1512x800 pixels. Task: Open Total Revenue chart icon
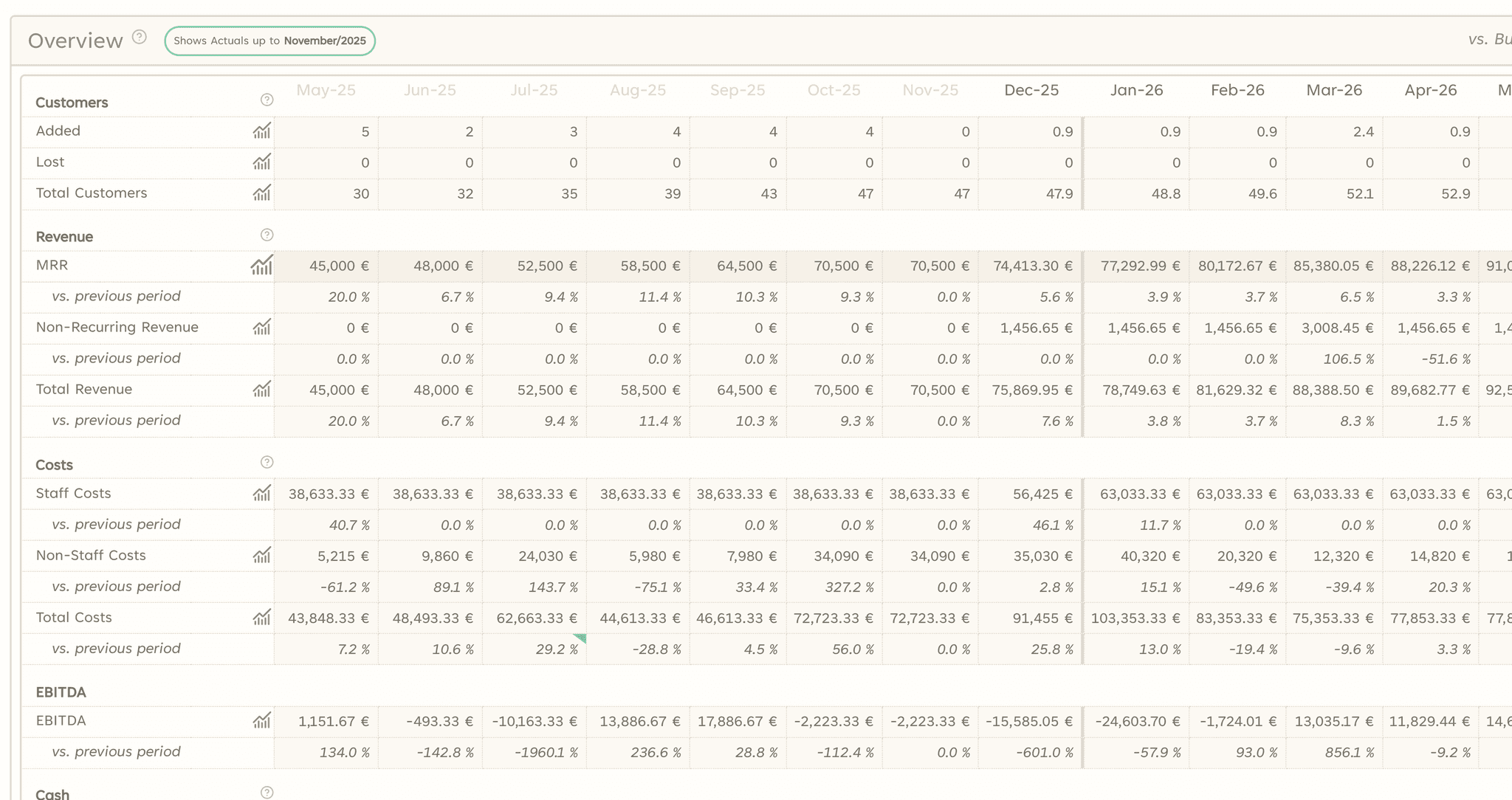[x=262, y=390]
